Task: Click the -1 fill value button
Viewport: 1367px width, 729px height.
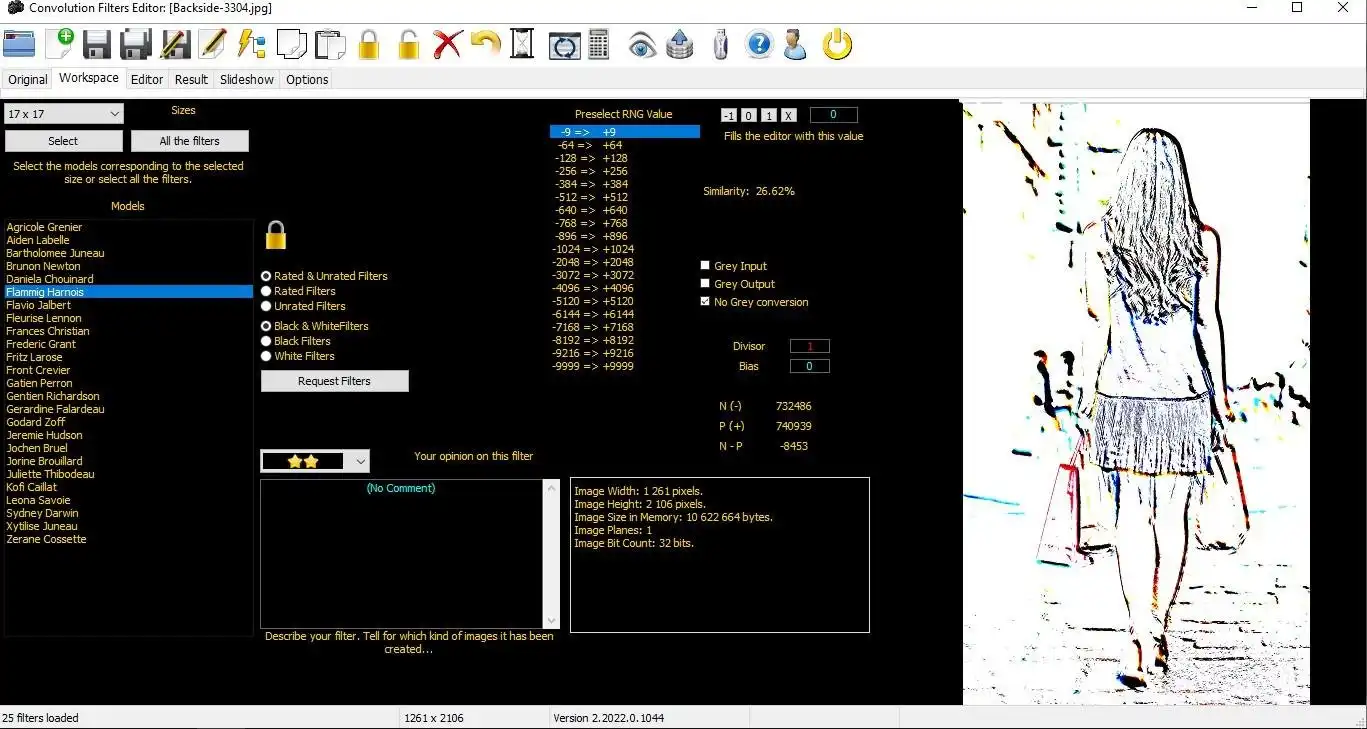Action: tap(729, 115)
